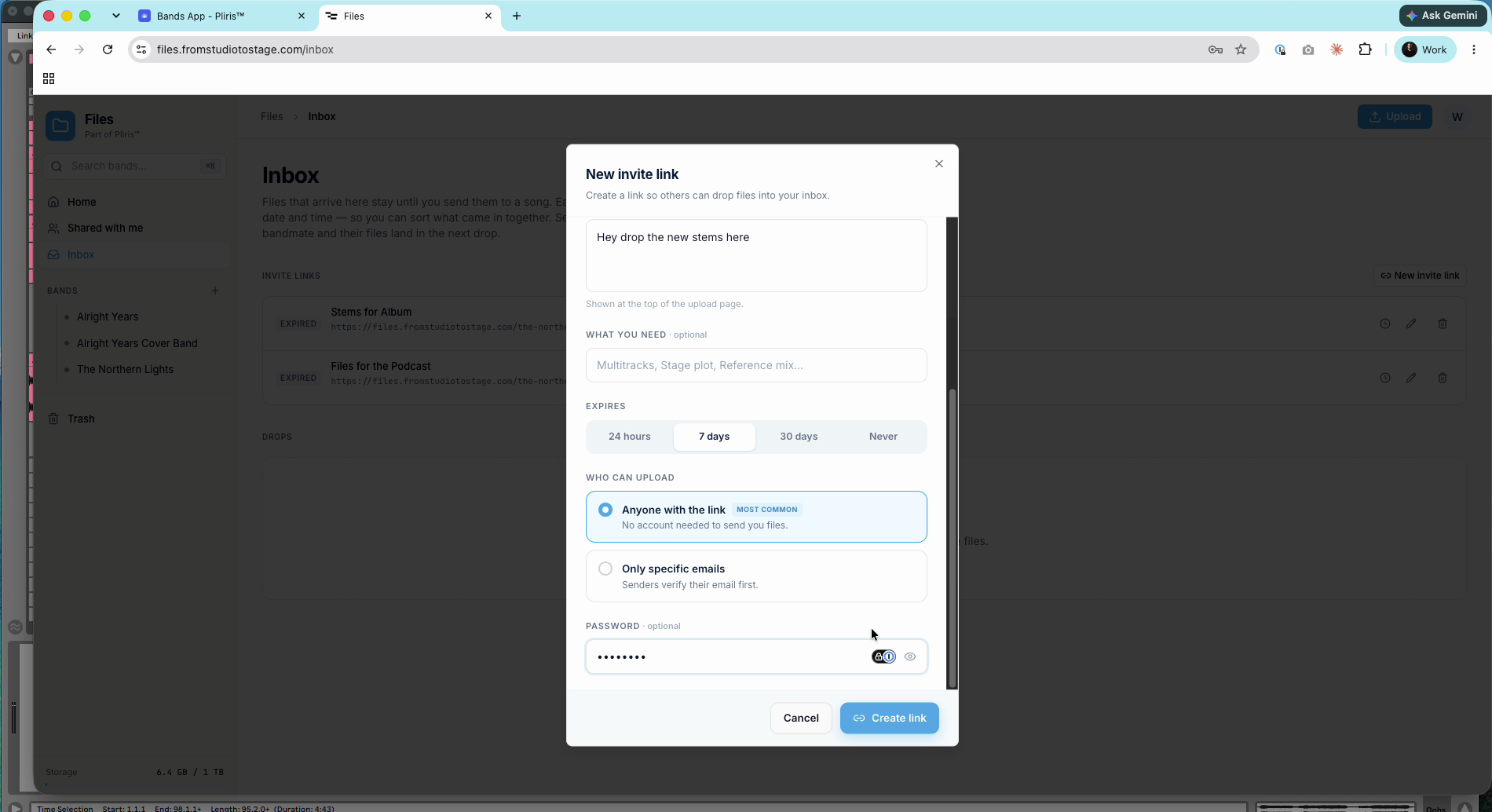Go back in browser history
Viewport: 1492px width, 812px height.
click(51, 49)
